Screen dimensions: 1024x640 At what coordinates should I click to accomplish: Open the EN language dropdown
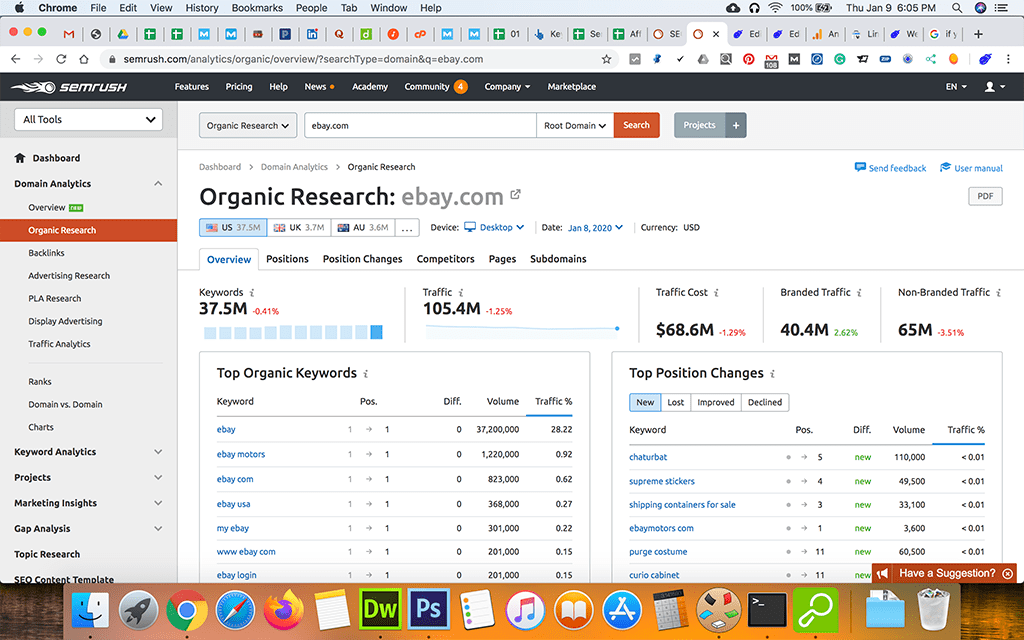tap(956, 86)
